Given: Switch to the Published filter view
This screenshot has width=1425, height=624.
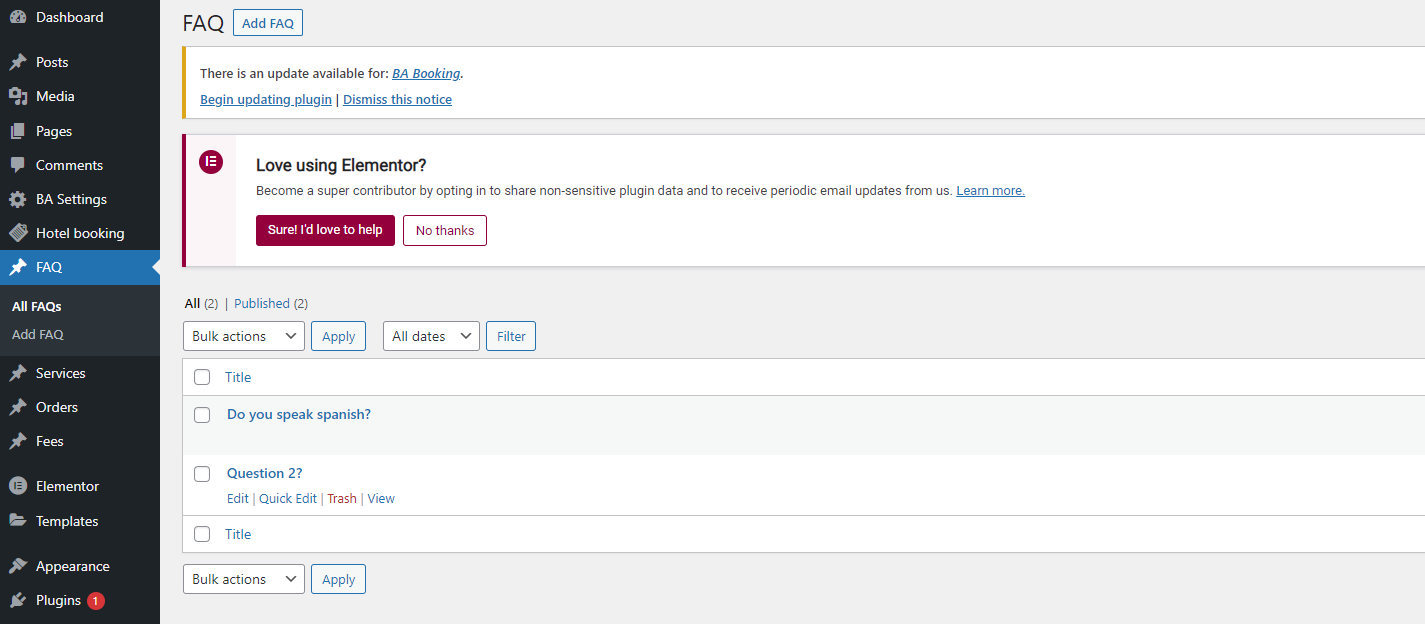Looking at the screenshot, I should 262,303.
